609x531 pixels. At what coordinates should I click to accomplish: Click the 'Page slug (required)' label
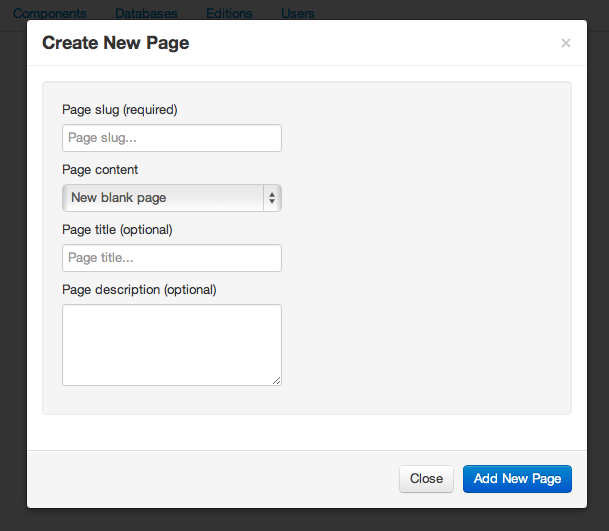120,110
